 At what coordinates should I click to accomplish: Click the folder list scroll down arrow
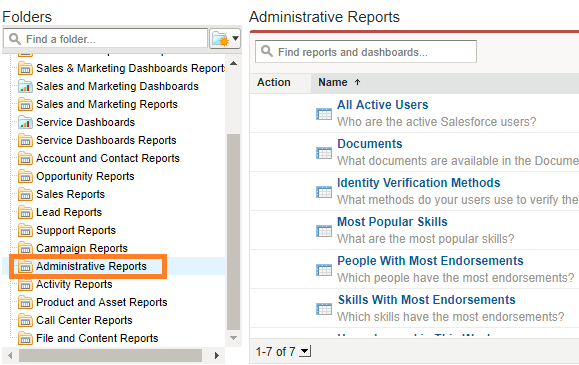tap(233, 338)
